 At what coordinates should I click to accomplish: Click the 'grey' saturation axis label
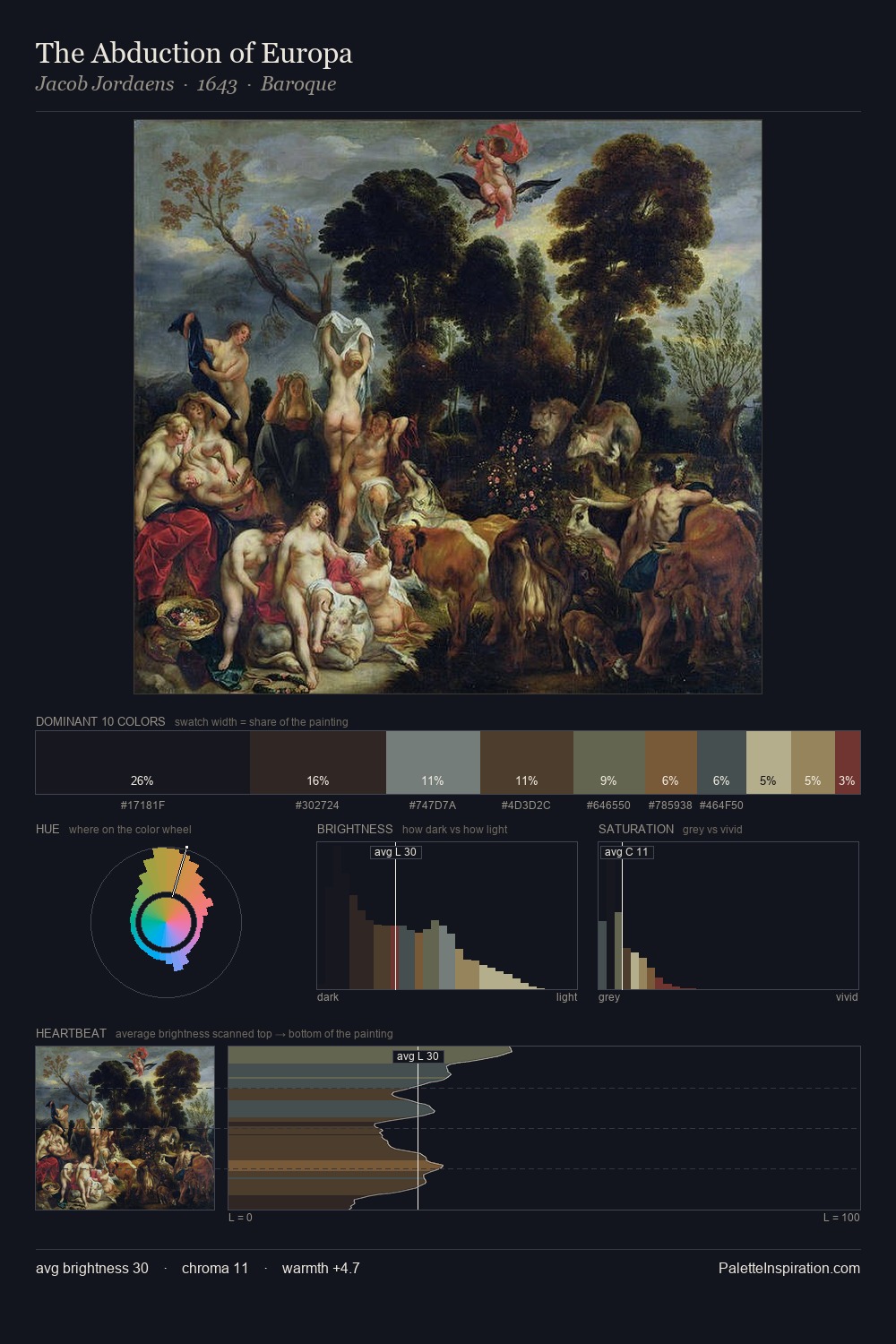[609, 997]
